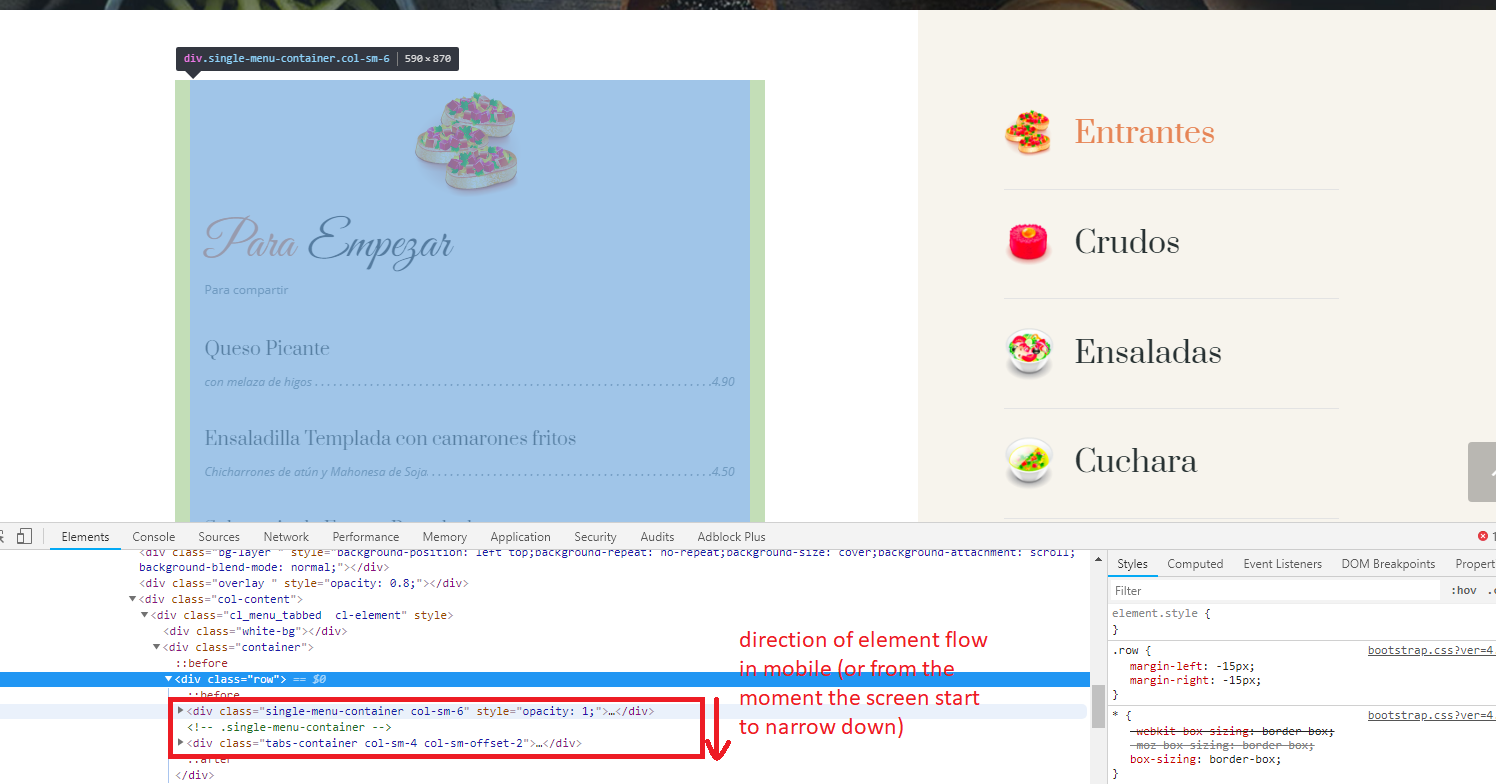Viewport: 1496px width, 784px height.
Task: Toggle the device toolbar icon in DevTools
Action: [x=25, y=536]
